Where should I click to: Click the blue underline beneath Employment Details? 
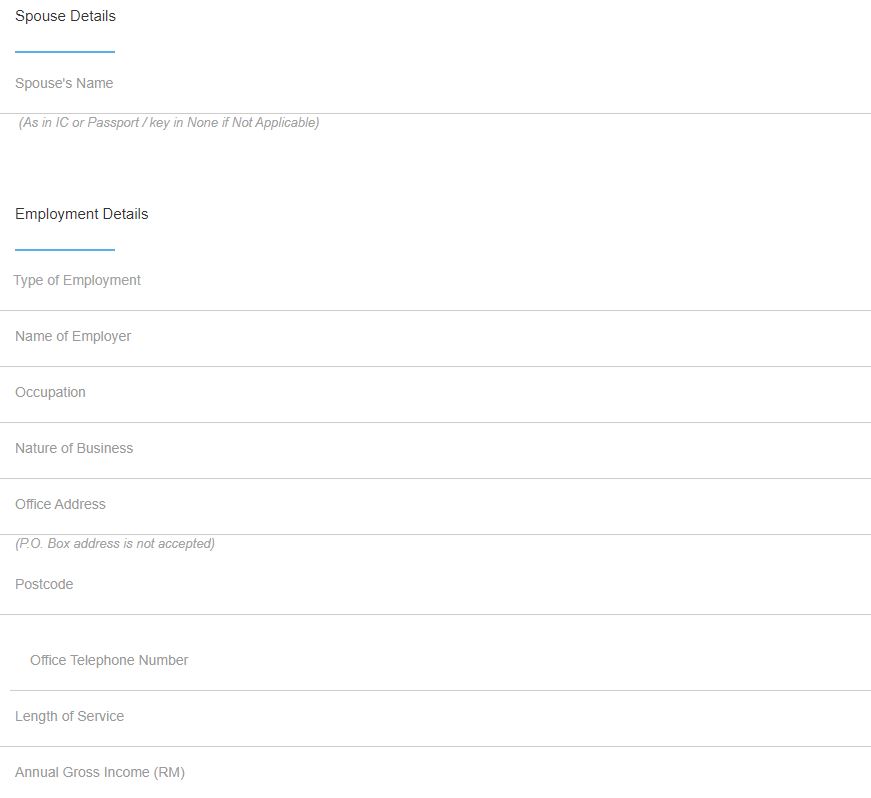click(65, 249)
